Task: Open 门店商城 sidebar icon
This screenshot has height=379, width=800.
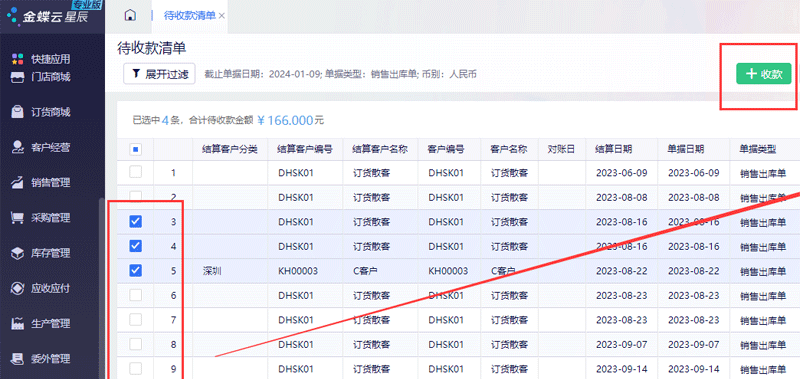Action: click(18, 78)
